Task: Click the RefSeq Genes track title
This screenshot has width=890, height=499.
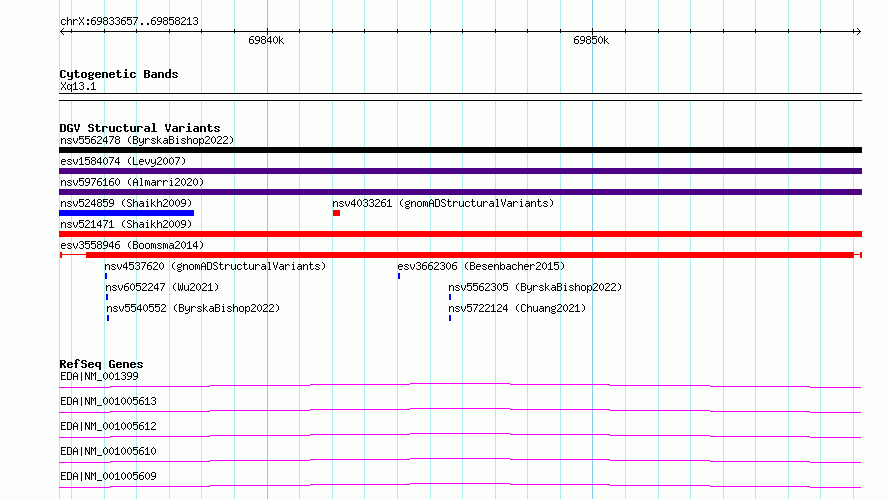Action: [102, 364]
